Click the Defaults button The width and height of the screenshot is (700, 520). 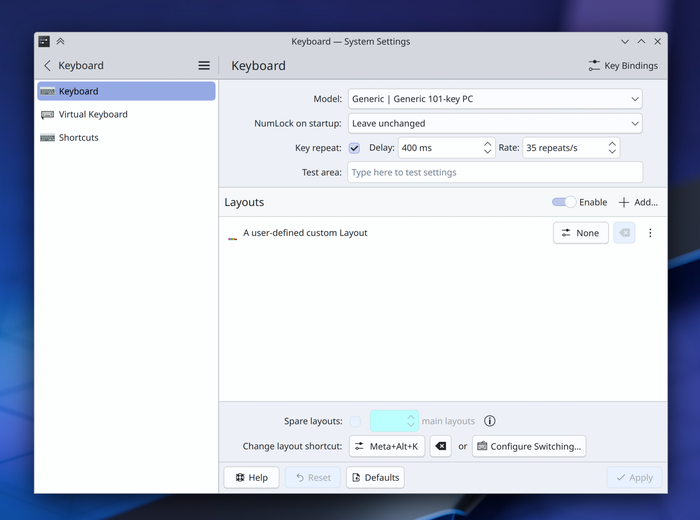tap(375, 478)
